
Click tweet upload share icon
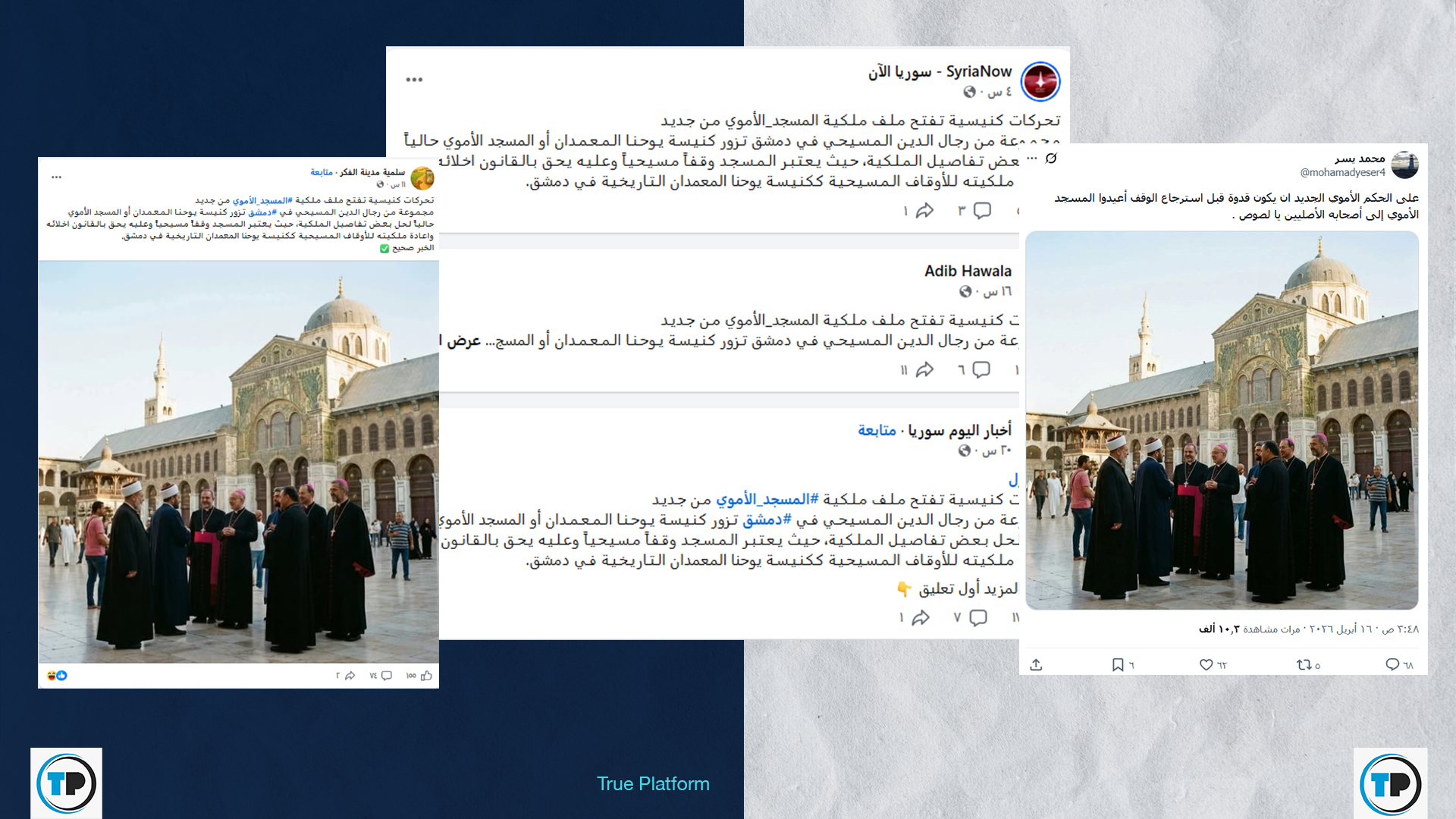coord(1036,665)
